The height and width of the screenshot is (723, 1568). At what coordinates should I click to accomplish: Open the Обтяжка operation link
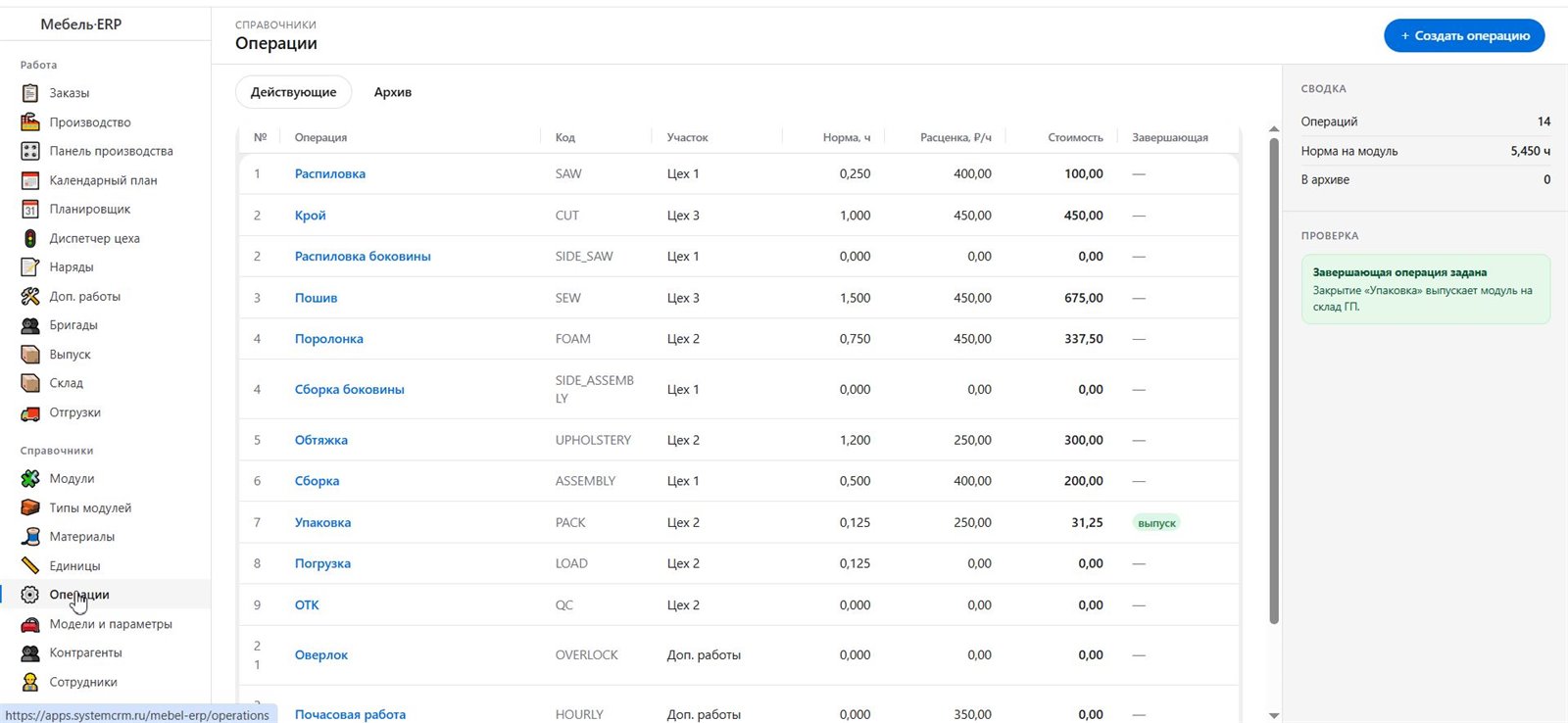pos(321,440)
